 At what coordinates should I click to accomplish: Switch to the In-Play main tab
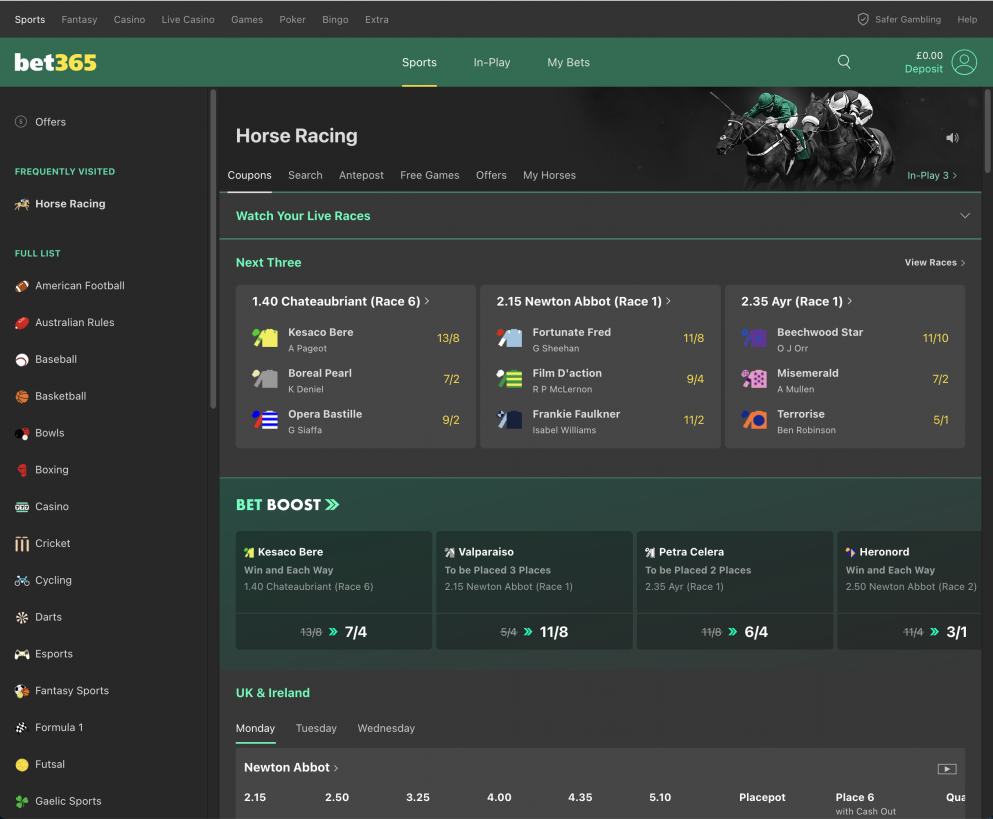[491, 62]
